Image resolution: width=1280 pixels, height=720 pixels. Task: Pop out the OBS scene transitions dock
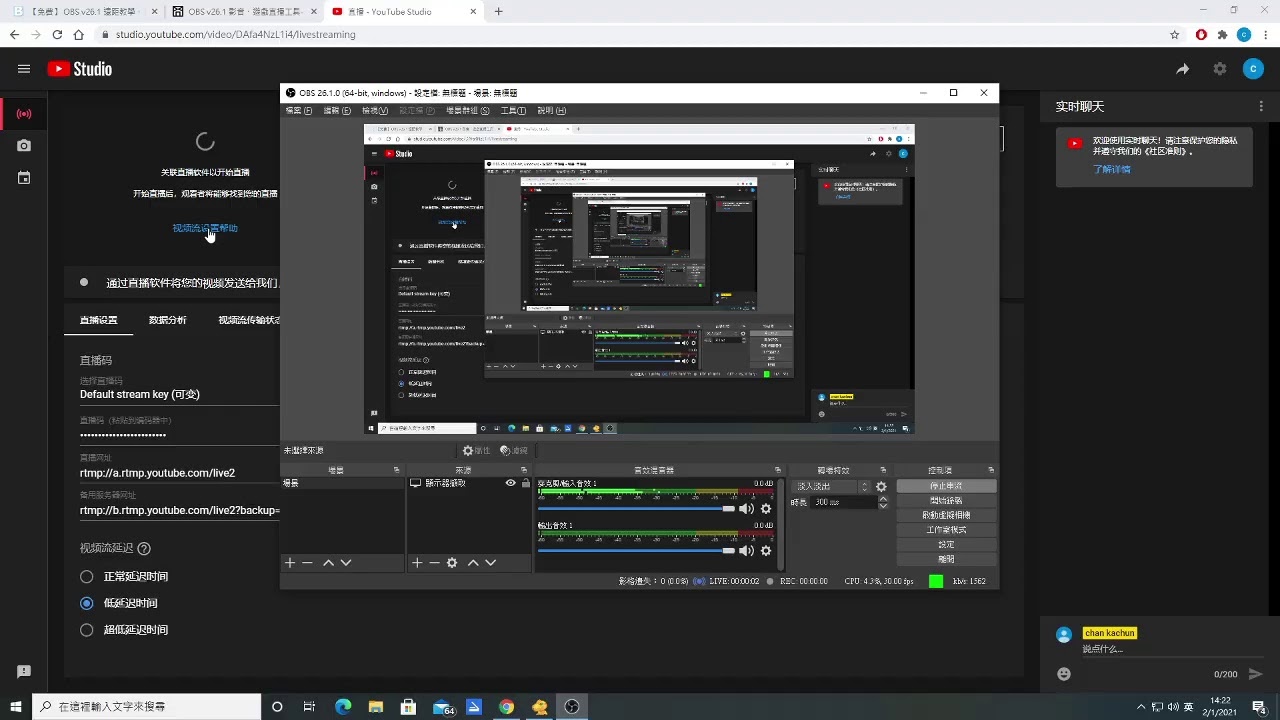click(x=882, y=470)
